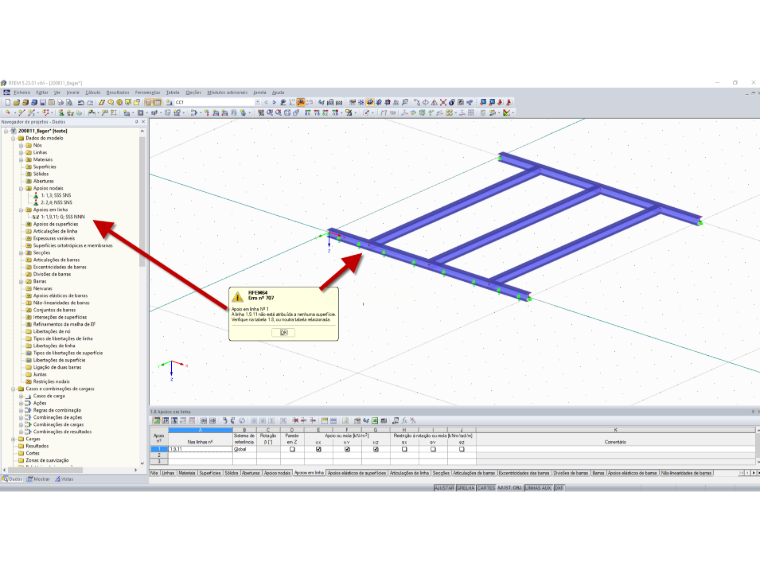This screenshot has height=570, width=760.
Task: Click the warning triangle icon in error dialog
Action: pos(237,297)
